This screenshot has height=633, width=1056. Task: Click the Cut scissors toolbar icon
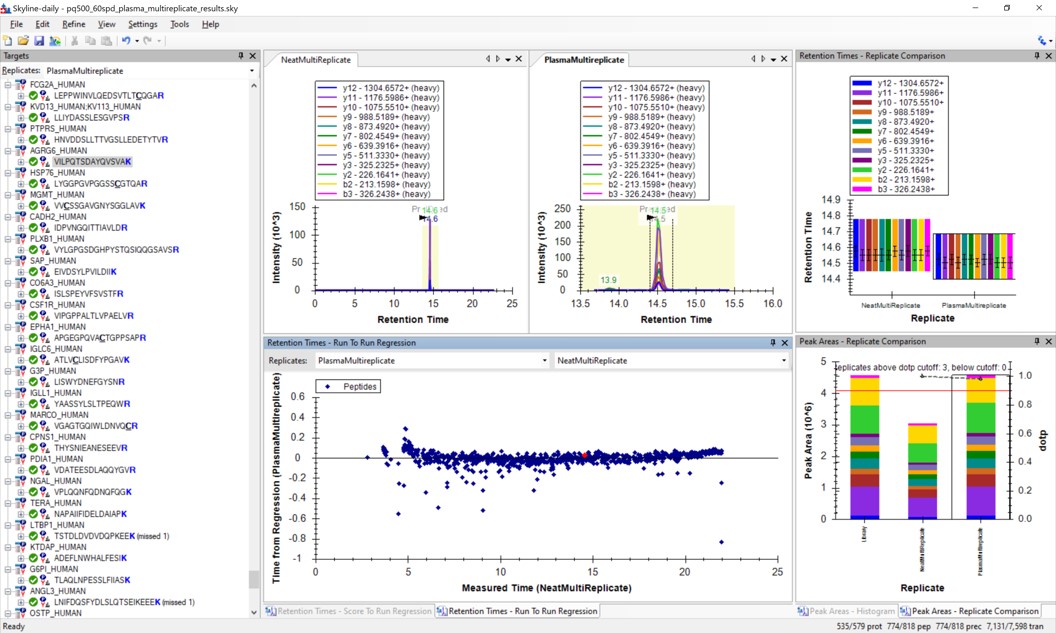75,41
